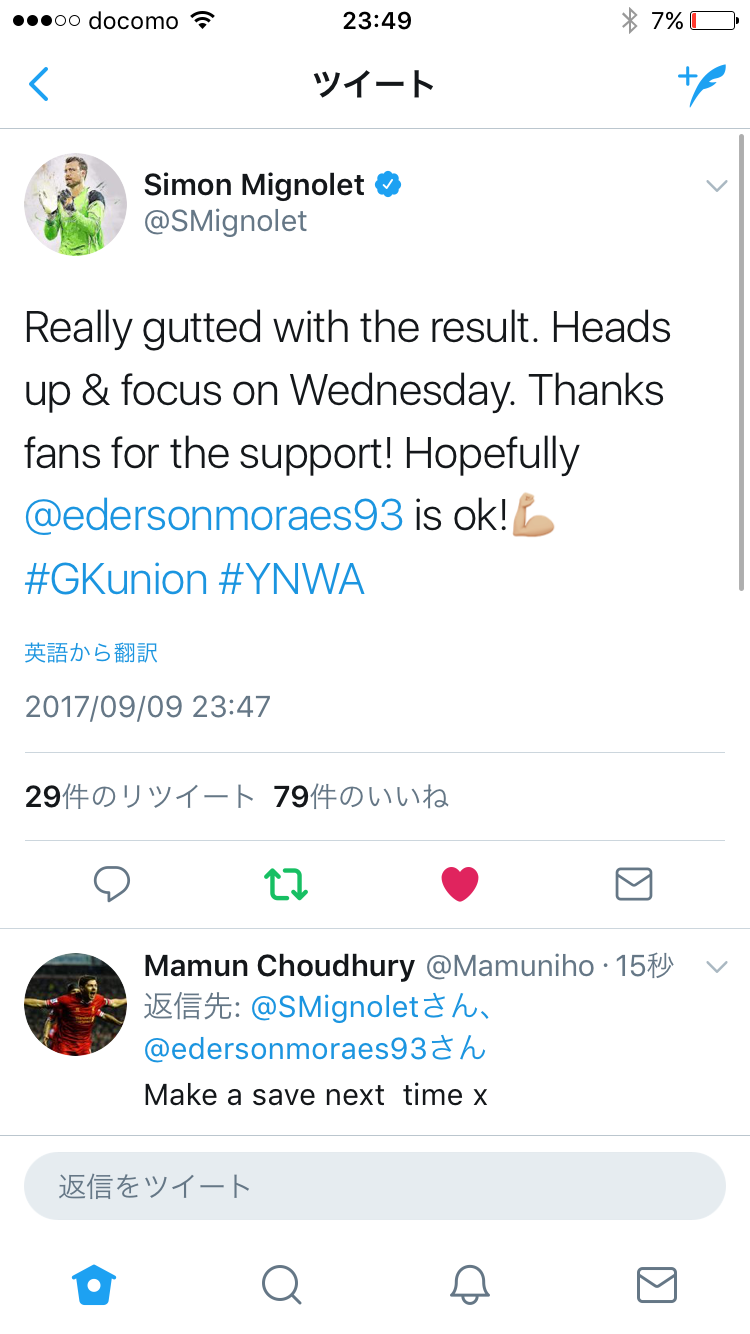Screen dimensions: 750x1334
Task: Open the #GKunion hashtag
Action: click(116, 579)
